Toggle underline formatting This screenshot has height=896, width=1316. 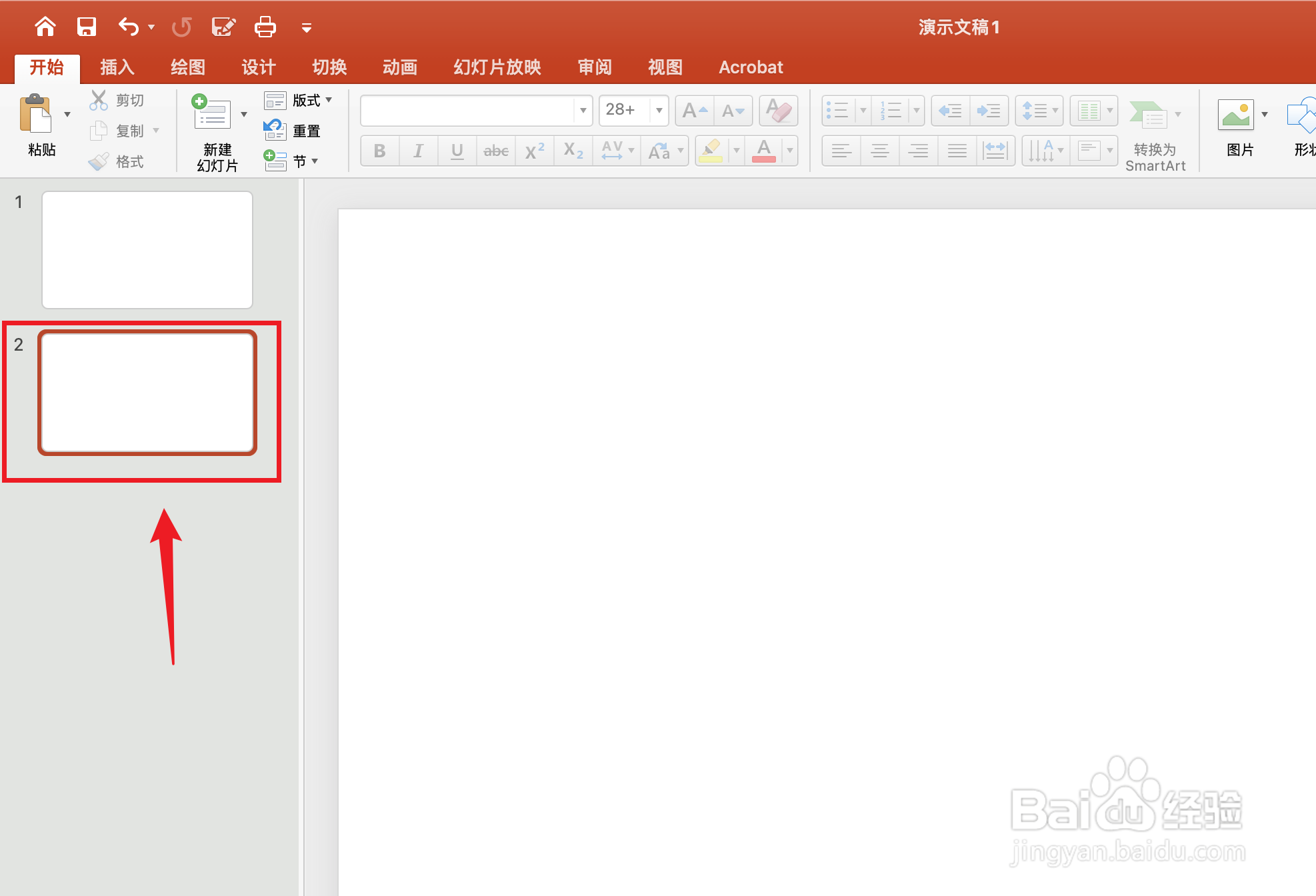(x=457, y=151)
